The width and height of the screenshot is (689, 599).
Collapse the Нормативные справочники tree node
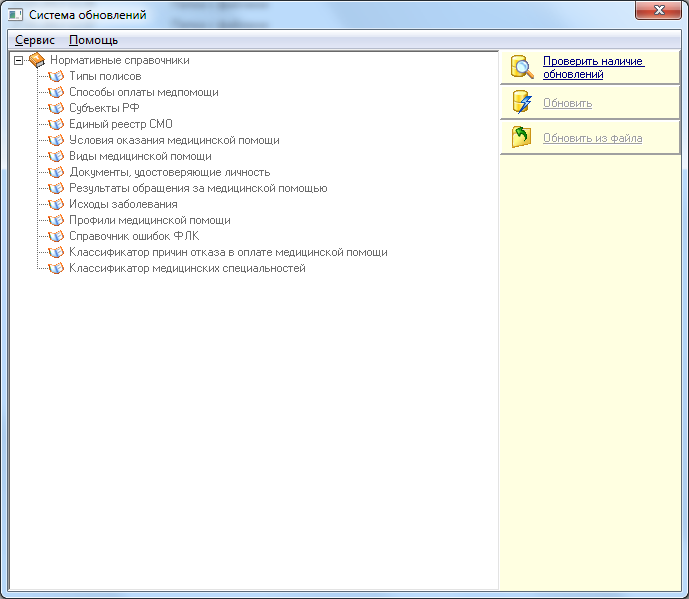click(18, 60)
